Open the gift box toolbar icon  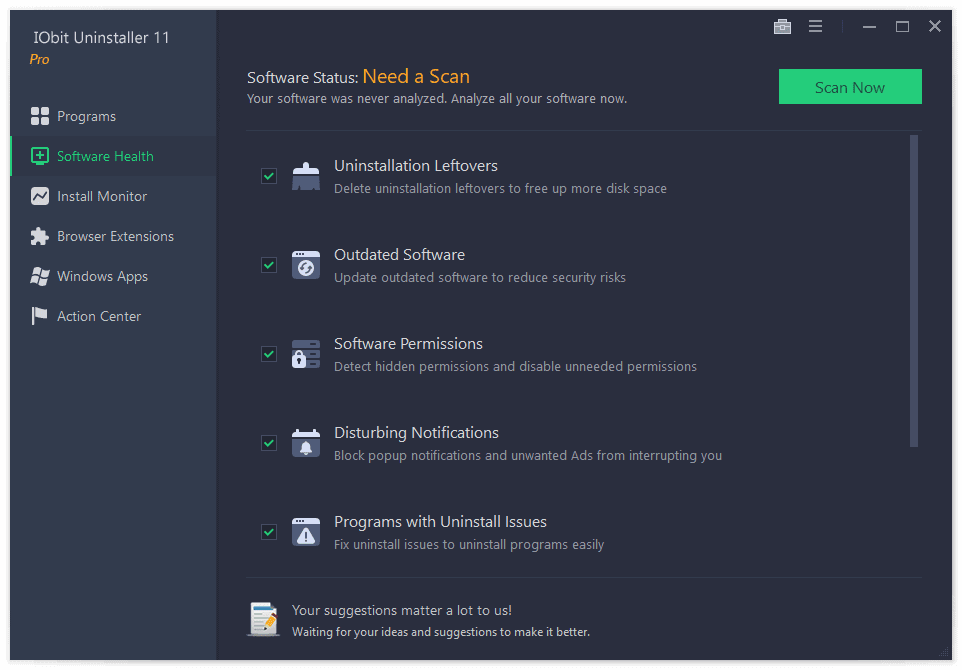coord(782,26)
